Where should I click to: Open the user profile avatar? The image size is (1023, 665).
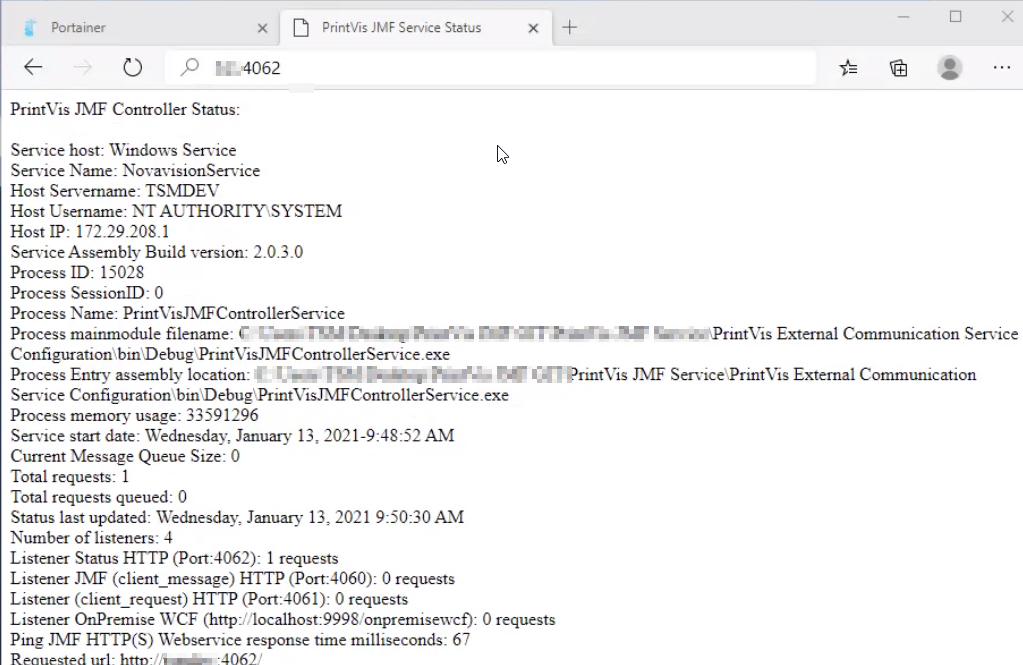coord(949,67)
